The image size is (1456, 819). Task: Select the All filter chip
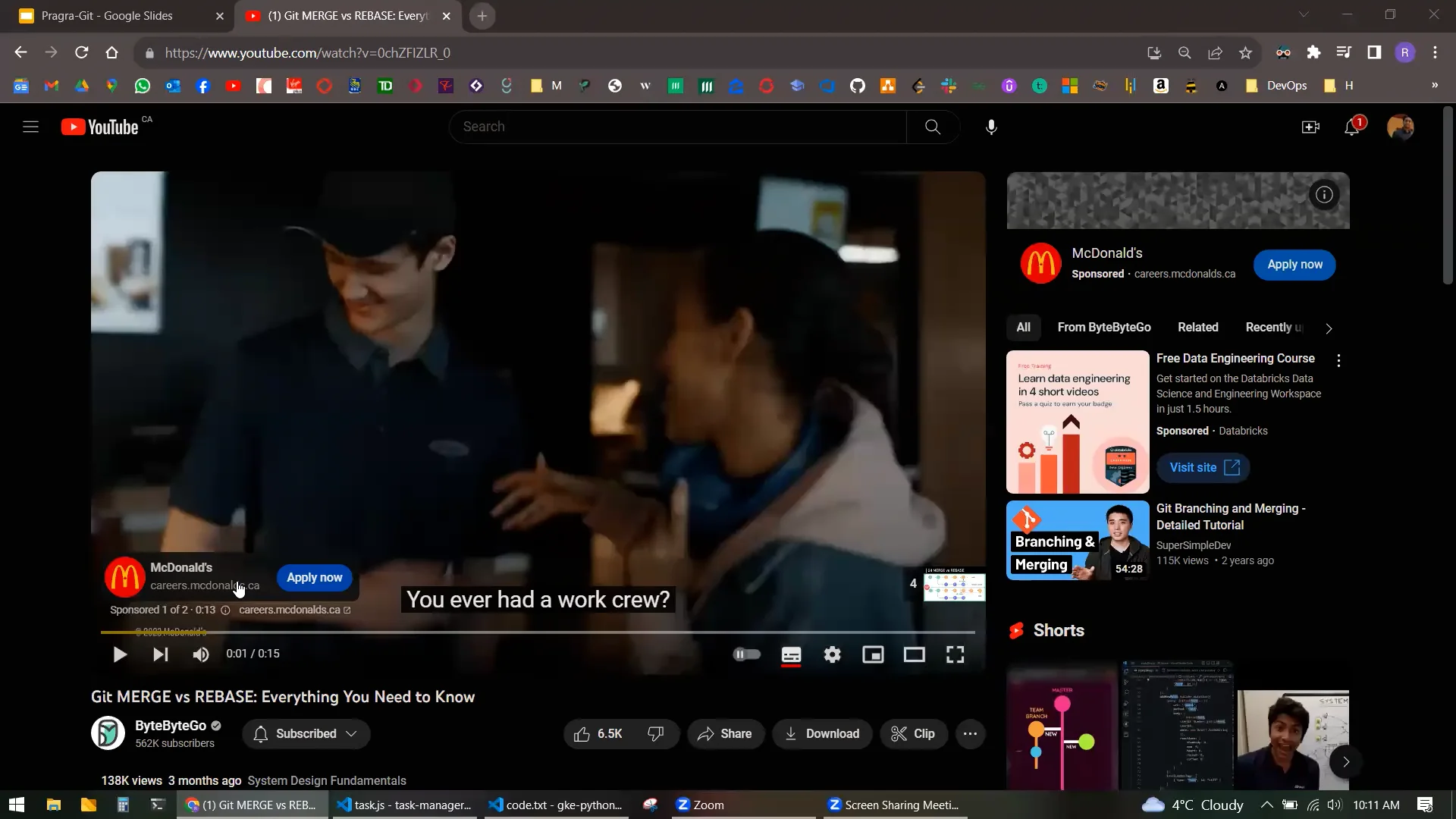point(1023,328)
